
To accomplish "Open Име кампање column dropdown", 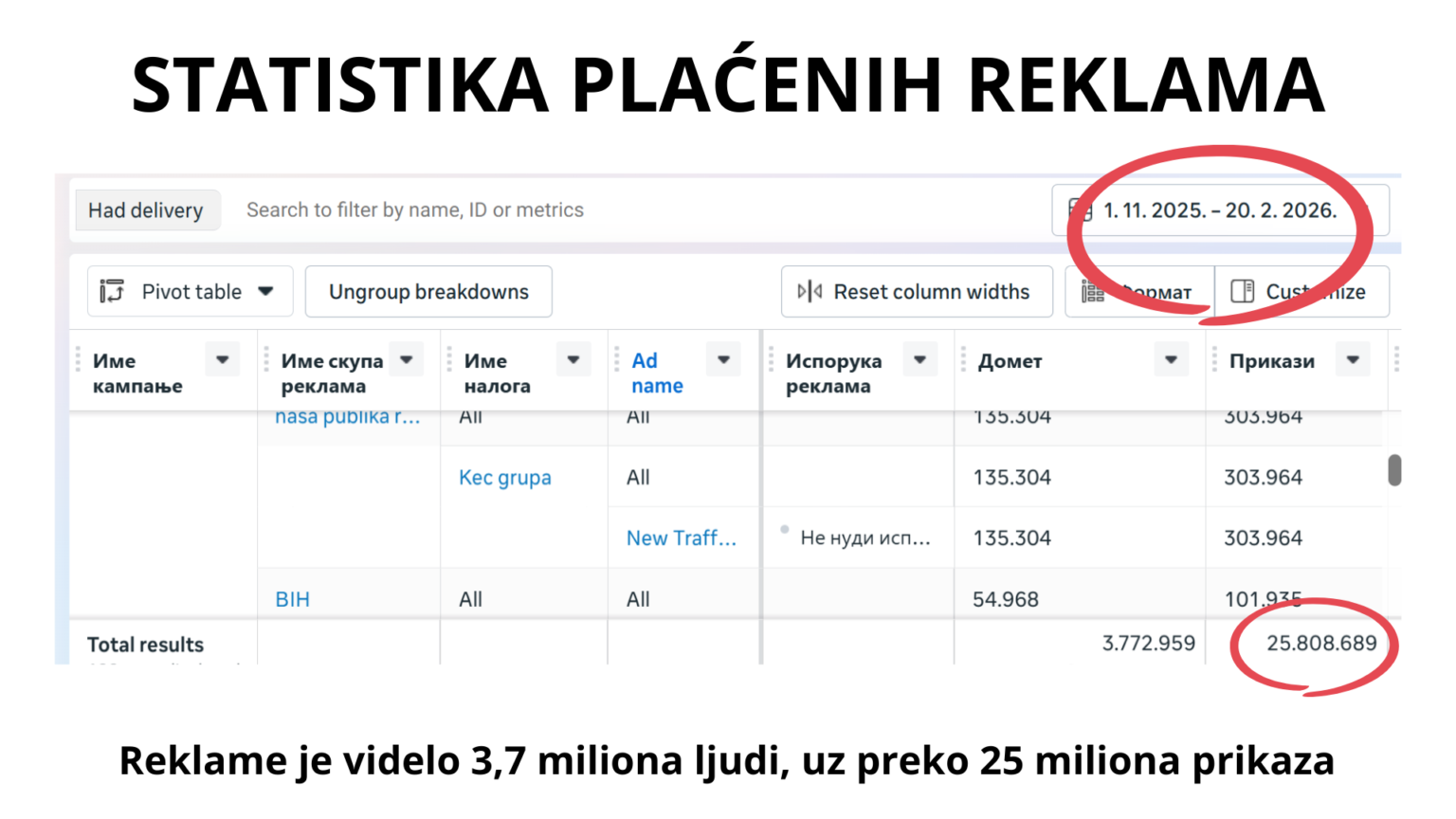I will [223, 360].
